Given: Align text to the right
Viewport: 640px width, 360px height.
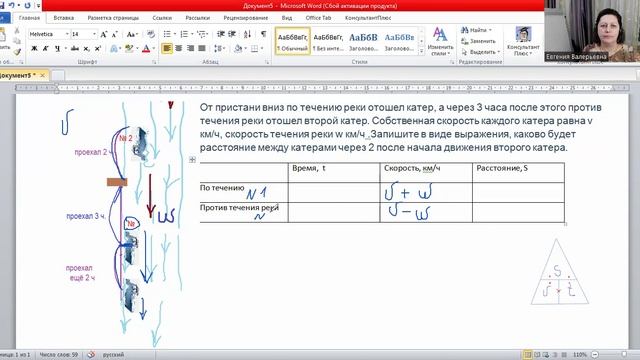Looking at the screenshot, I should pos(190,49).
